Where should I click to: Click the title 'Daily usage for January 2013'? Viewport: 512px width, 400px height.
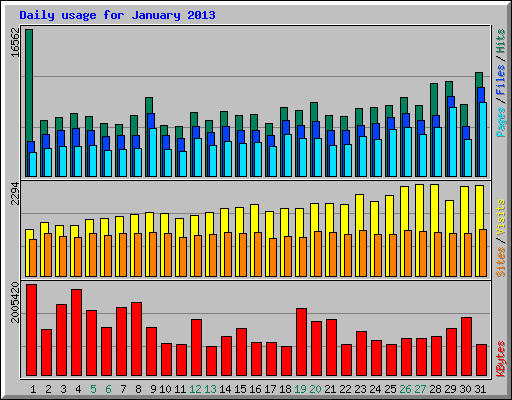(117, 15)
